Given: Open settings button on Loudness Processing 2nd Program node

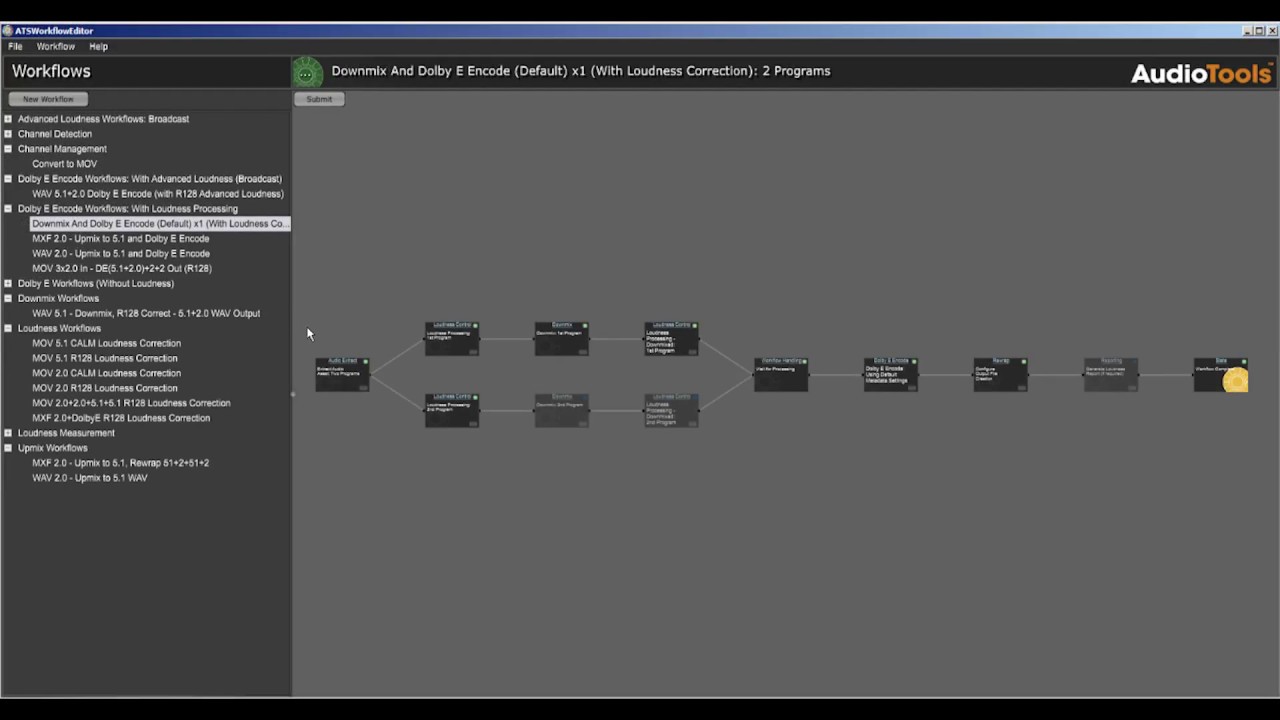Looking at the screenshot, I should (474, 423).
